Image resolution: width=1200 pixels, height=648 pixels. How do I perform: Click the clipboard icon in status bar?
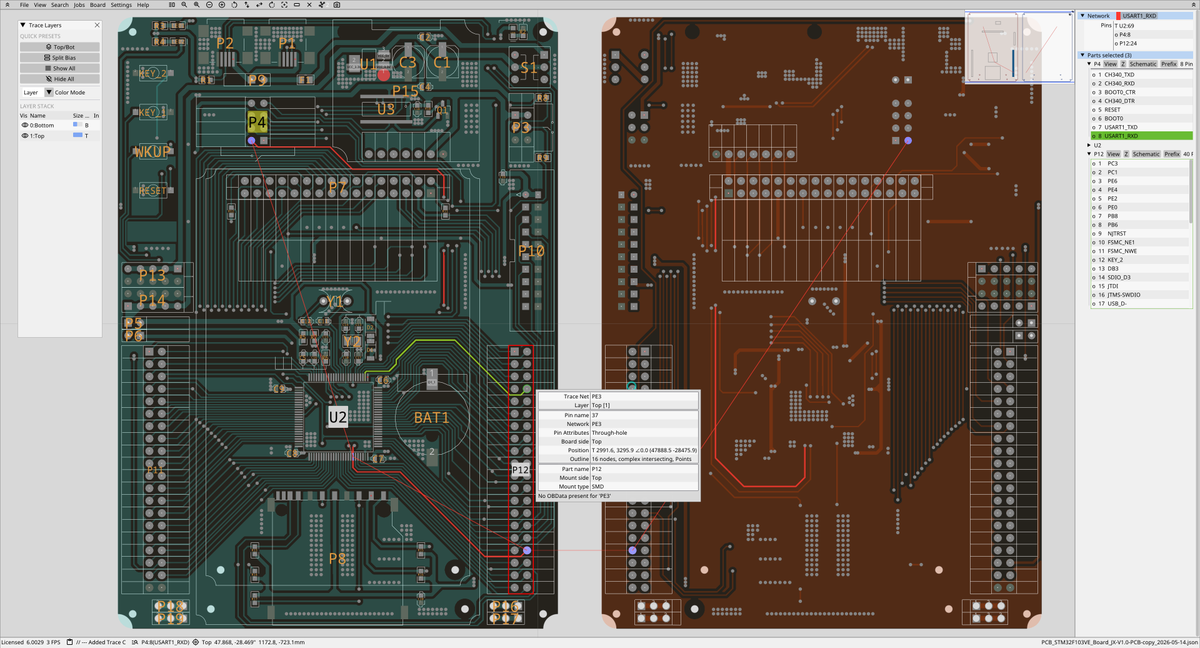pyautogui.click(x=69, y=642)
